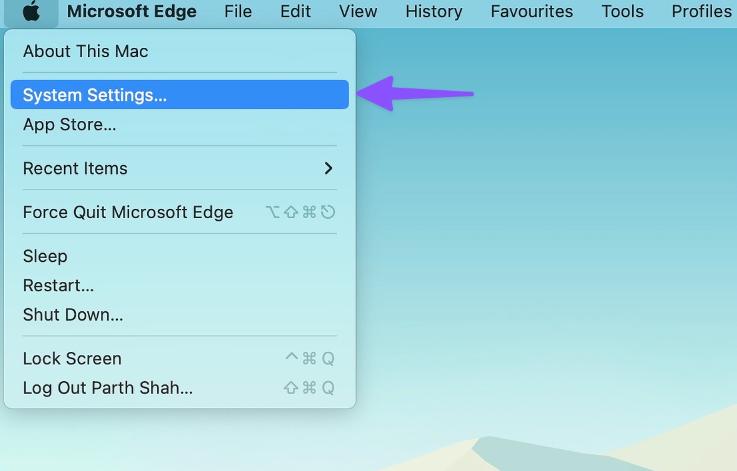Choose Shut Down option
The image size is (737, 471).
[180, 314]
